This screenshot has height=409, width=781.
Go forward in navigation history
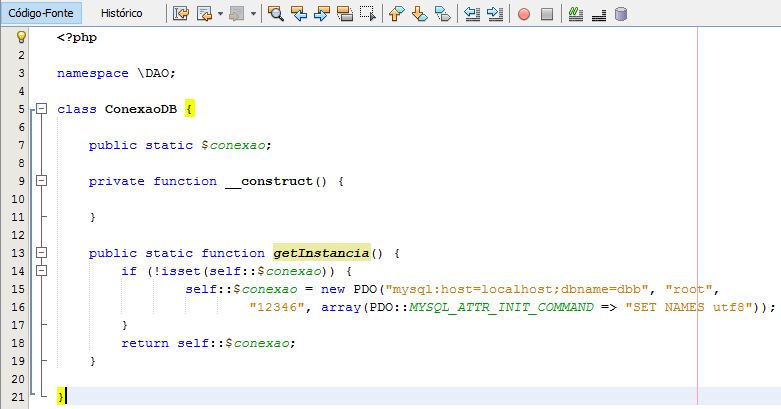pos(237,13)
